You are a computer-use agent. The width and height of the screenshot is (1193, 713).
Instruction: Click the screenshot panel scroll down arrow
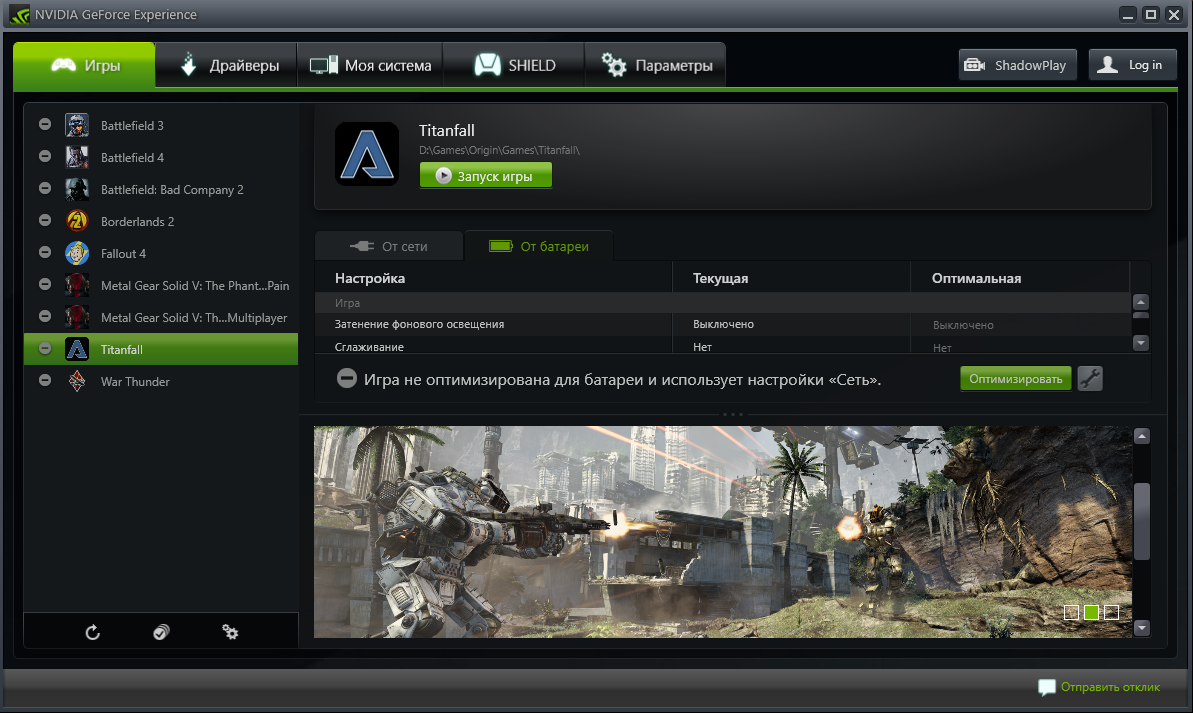coord(1141,628)
